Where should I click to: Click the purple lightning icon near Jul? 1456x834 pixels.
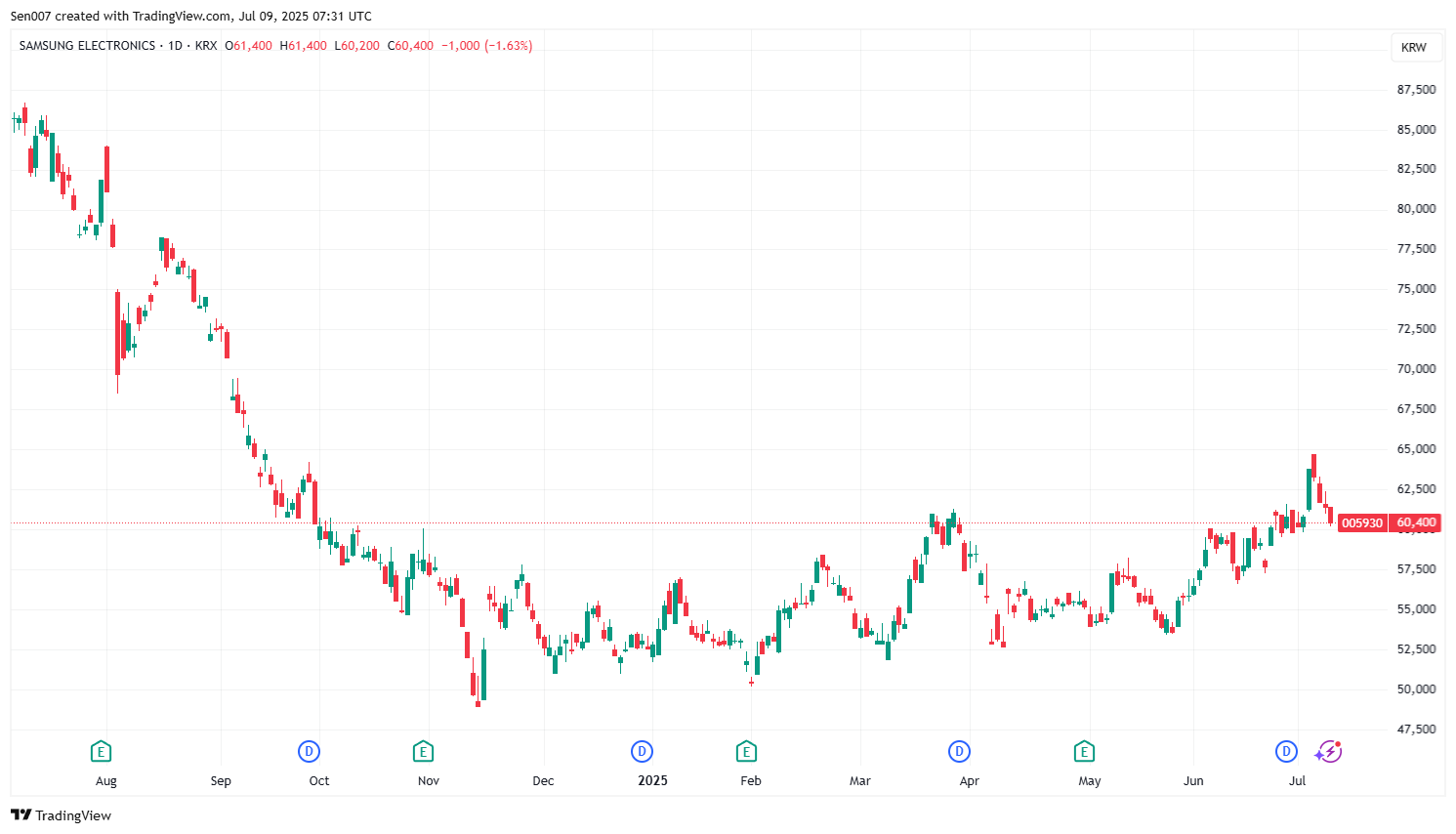pyautogui.click(x=1329, y=751)
